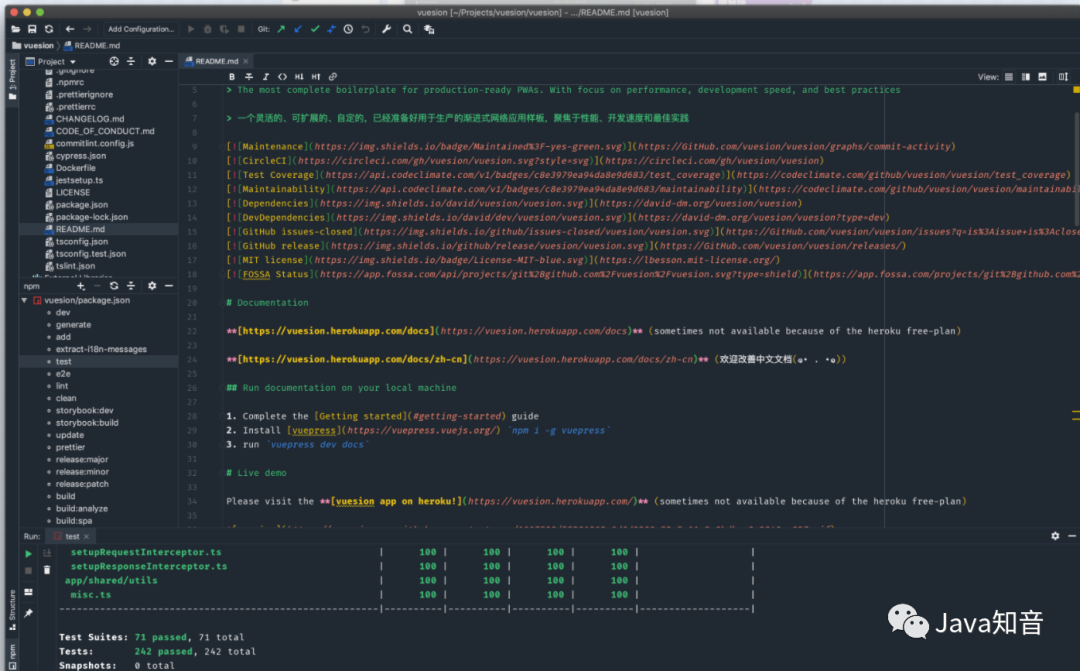
Task: Hide the Project panel with minus icon
Action: (169, 61)
